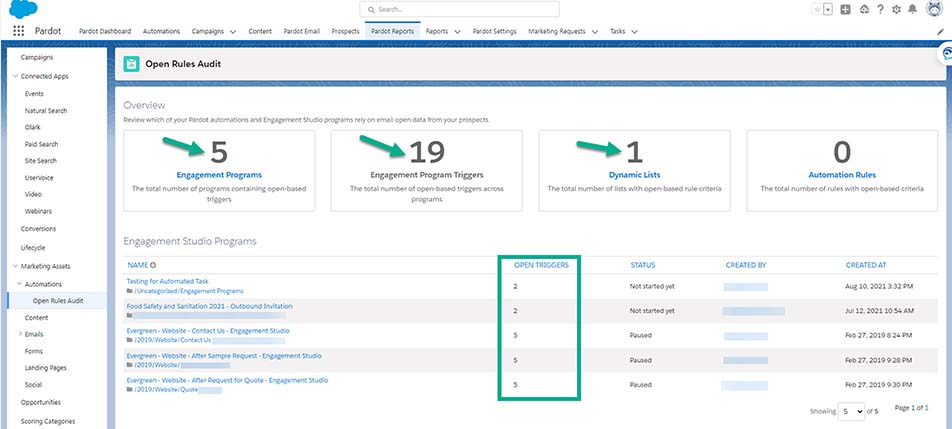The image size is (952, 429).
Task: Open the notifications bell
Action: [913, 10]
